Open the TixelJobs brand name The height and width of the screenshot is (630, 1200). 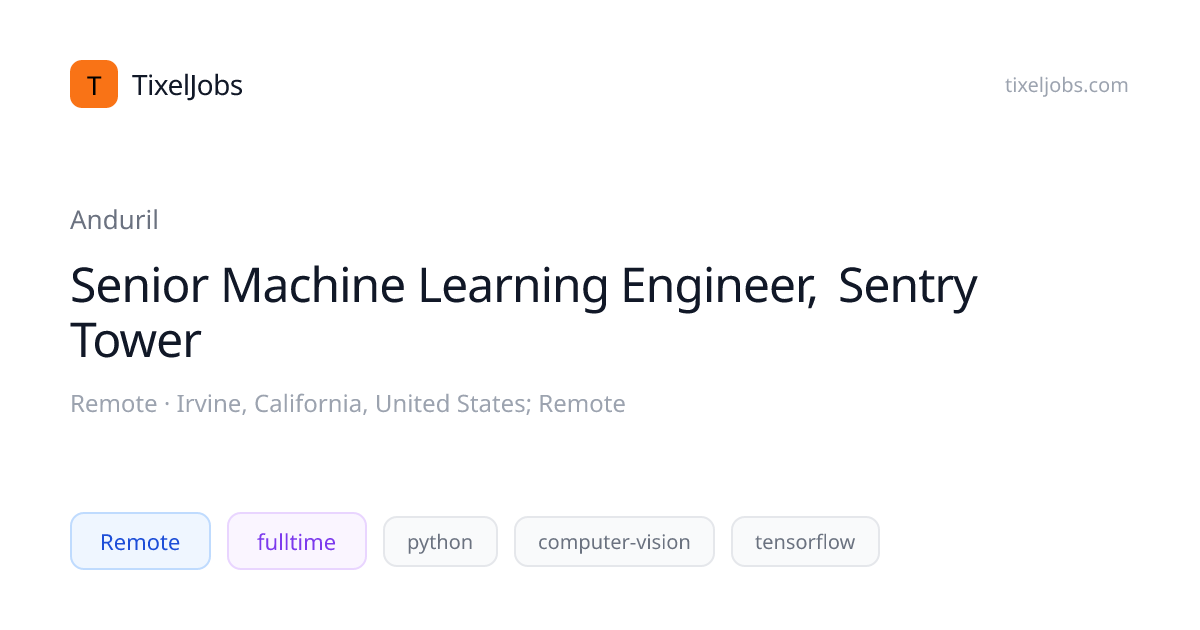[187, 86]
